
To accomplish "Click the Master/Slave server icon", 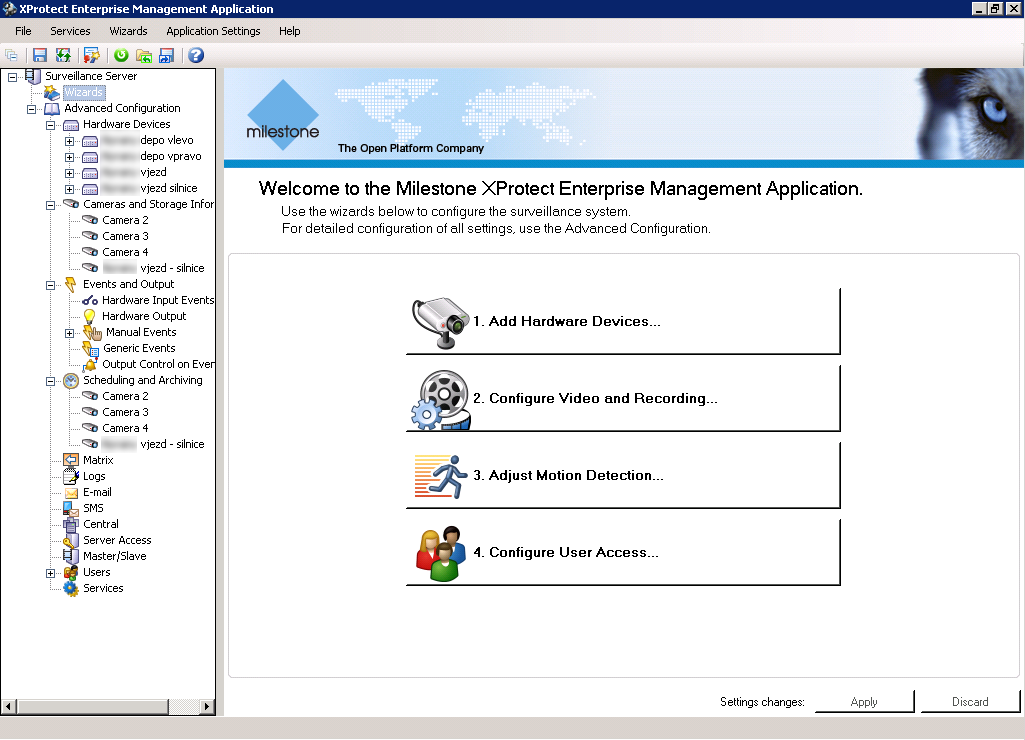I will 71,556.
